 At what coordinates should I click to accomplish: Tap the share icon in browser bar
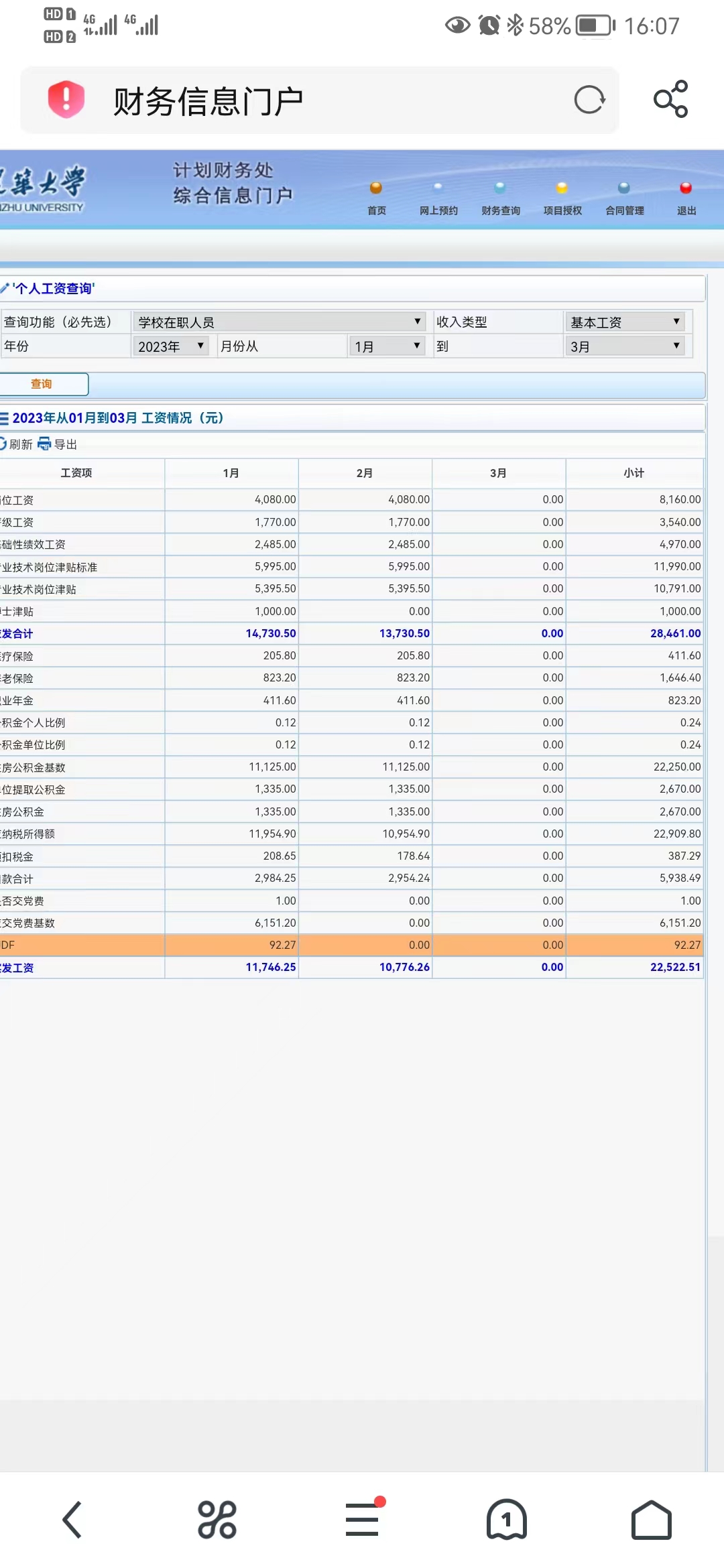(670, 100)
